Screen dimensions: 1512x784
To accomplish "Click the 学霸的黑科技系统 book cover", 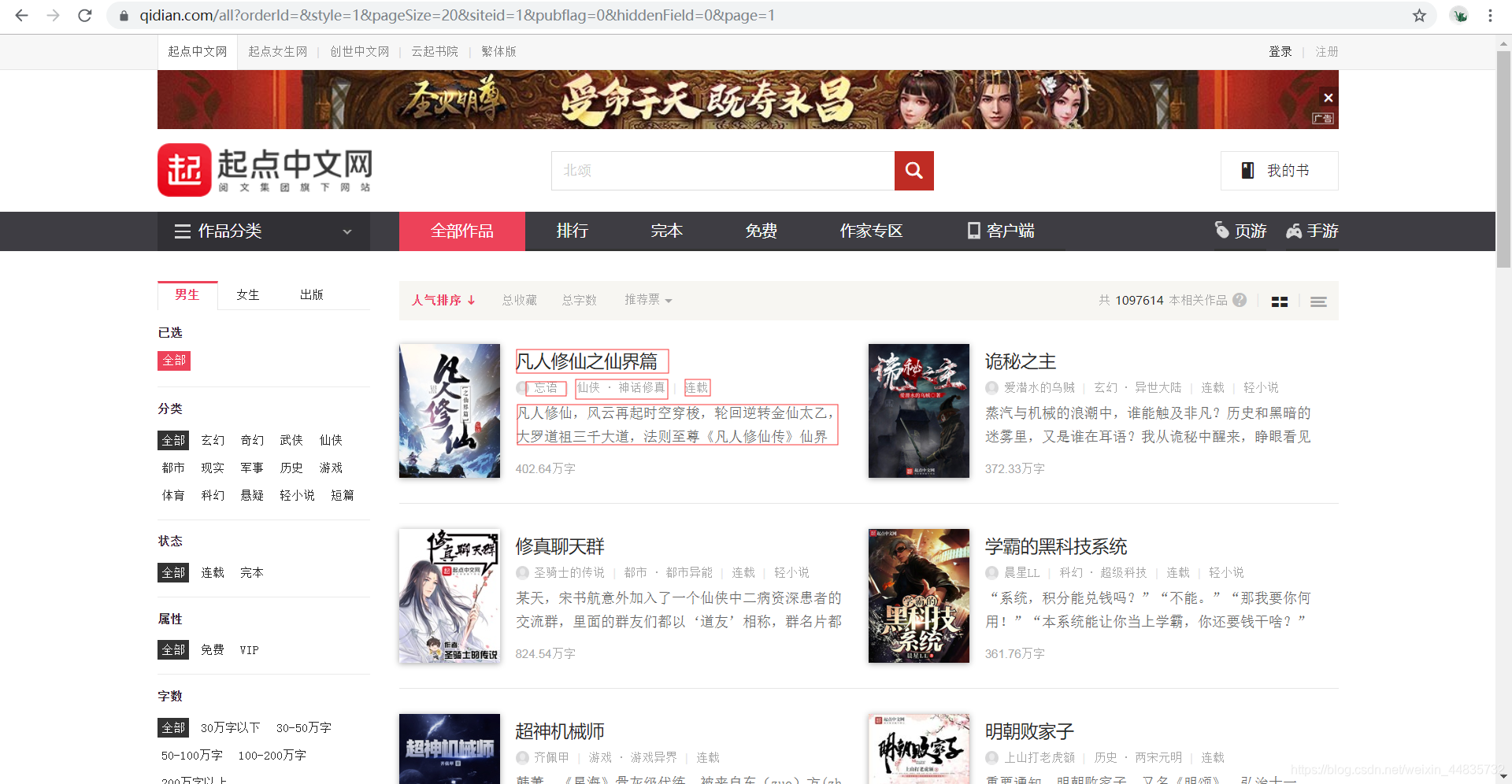I will tap(919, 596).
